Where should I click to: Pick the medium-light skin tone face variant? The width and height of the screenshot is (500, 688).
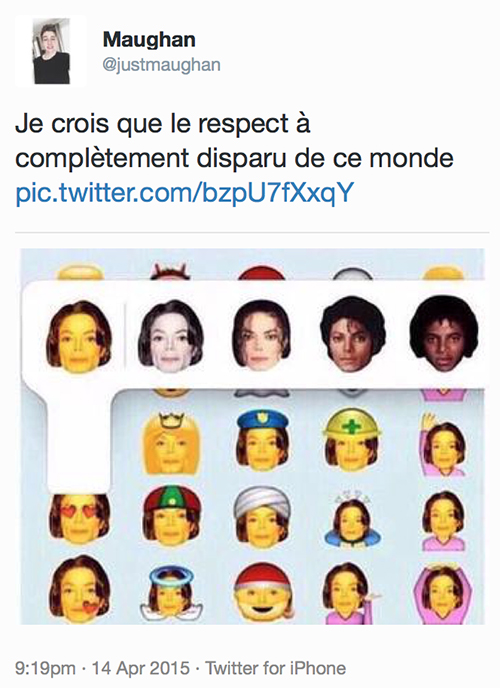(261, 336)
